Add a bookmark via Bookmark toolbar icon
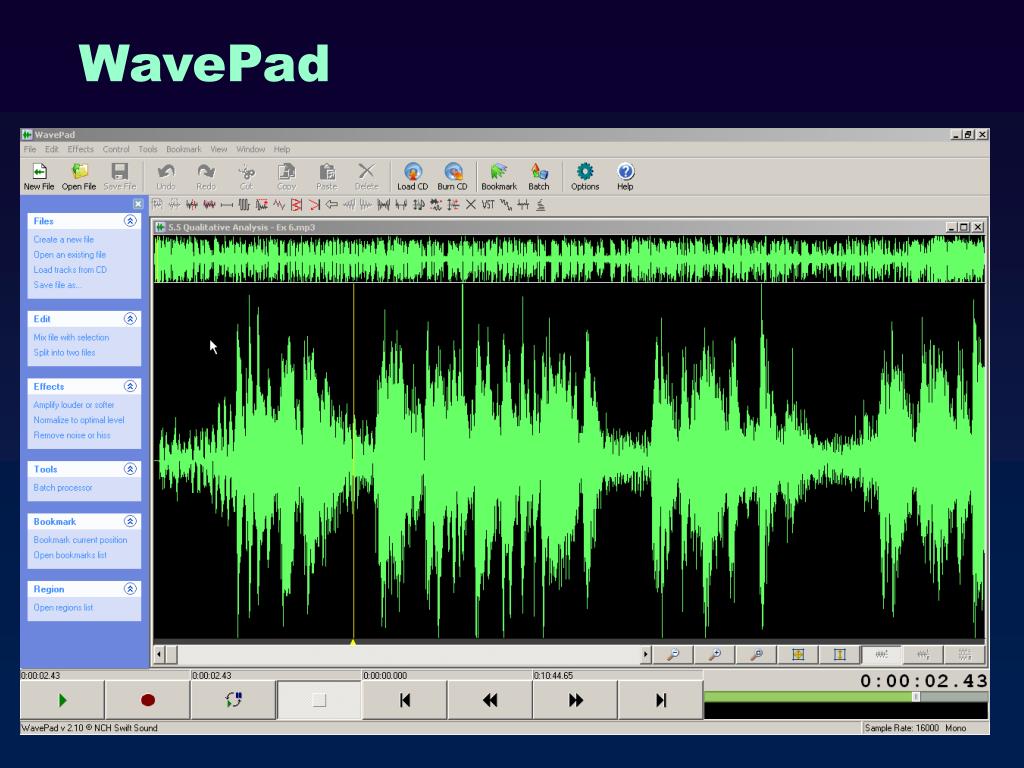Viewport: 1024px width, 768px height. pyautogui.click(x=499, y=177)
